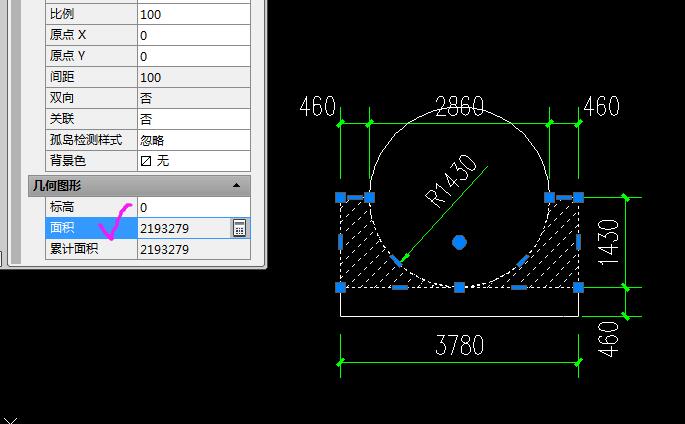Click the bottom-middle square grip of hatch

click(x=459, y=287)
